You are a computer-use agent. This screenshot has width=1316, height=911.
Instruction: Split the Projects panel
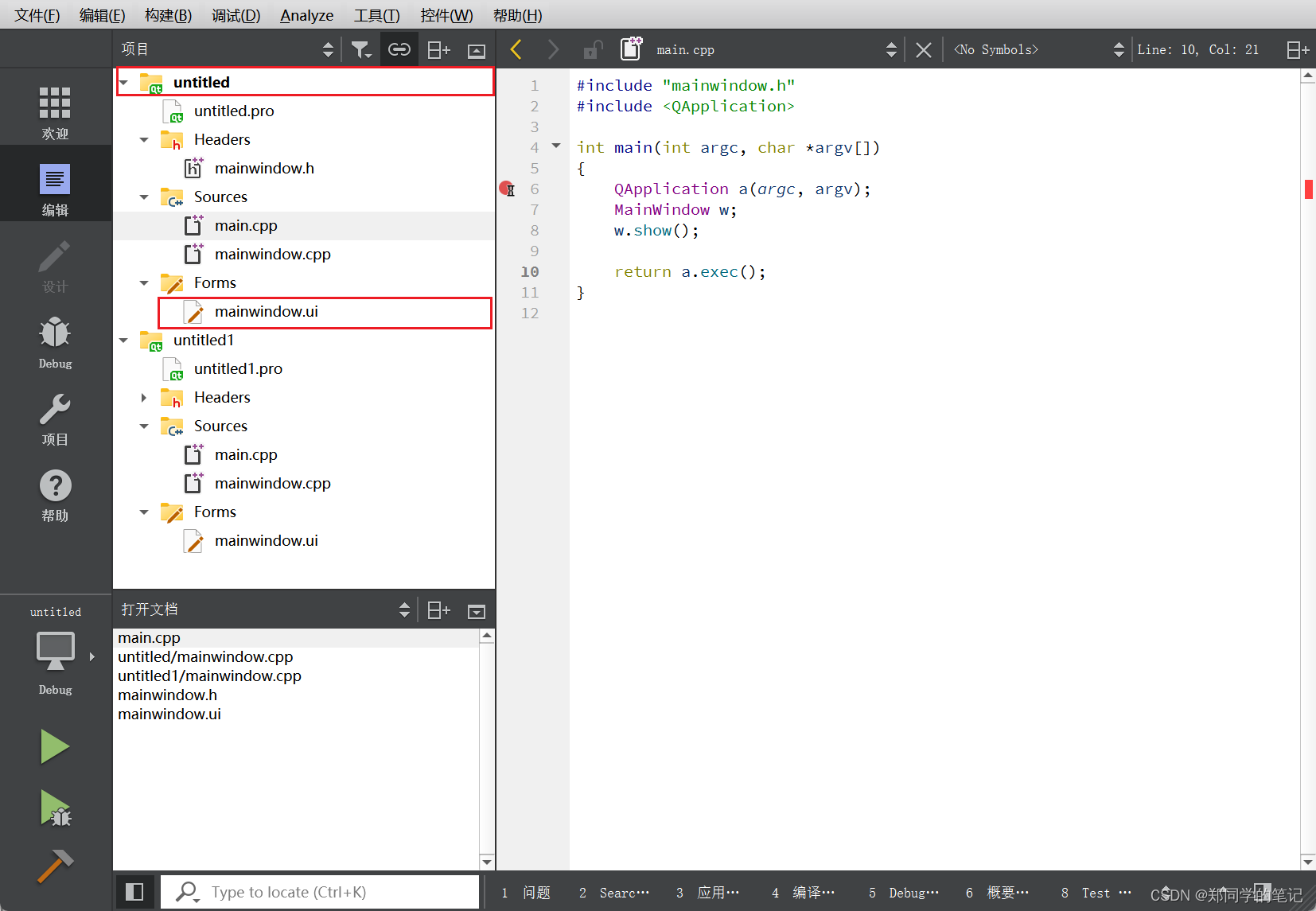[438, 50]
